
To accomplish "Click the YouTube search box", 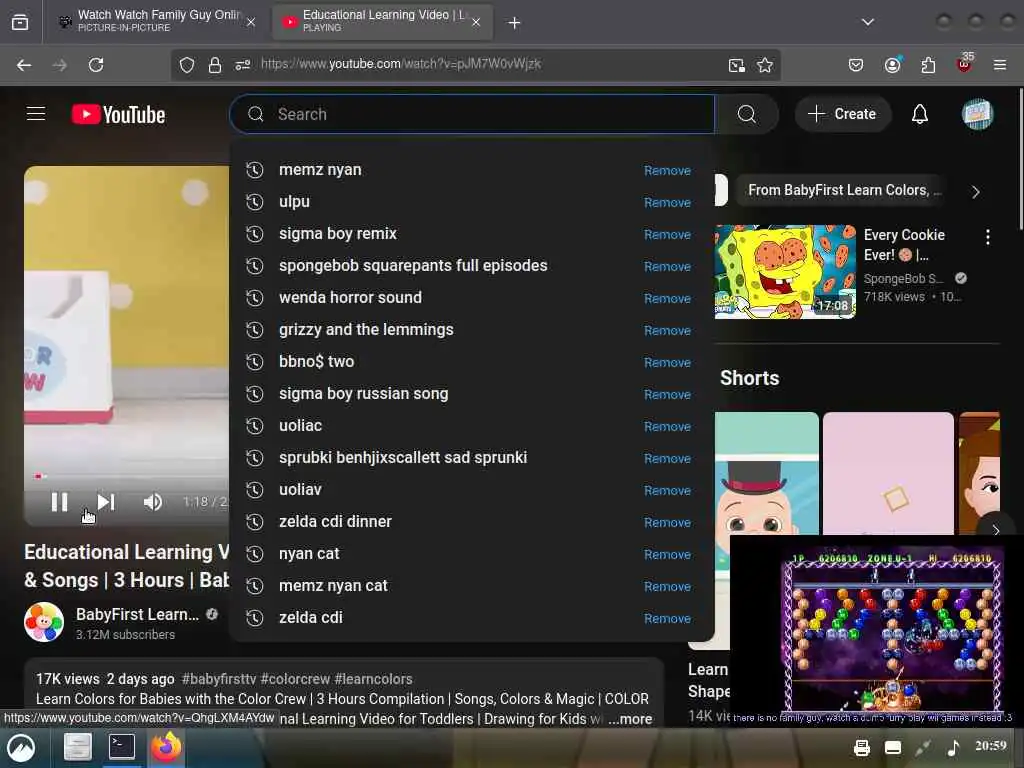I will [x=472, y=114].
